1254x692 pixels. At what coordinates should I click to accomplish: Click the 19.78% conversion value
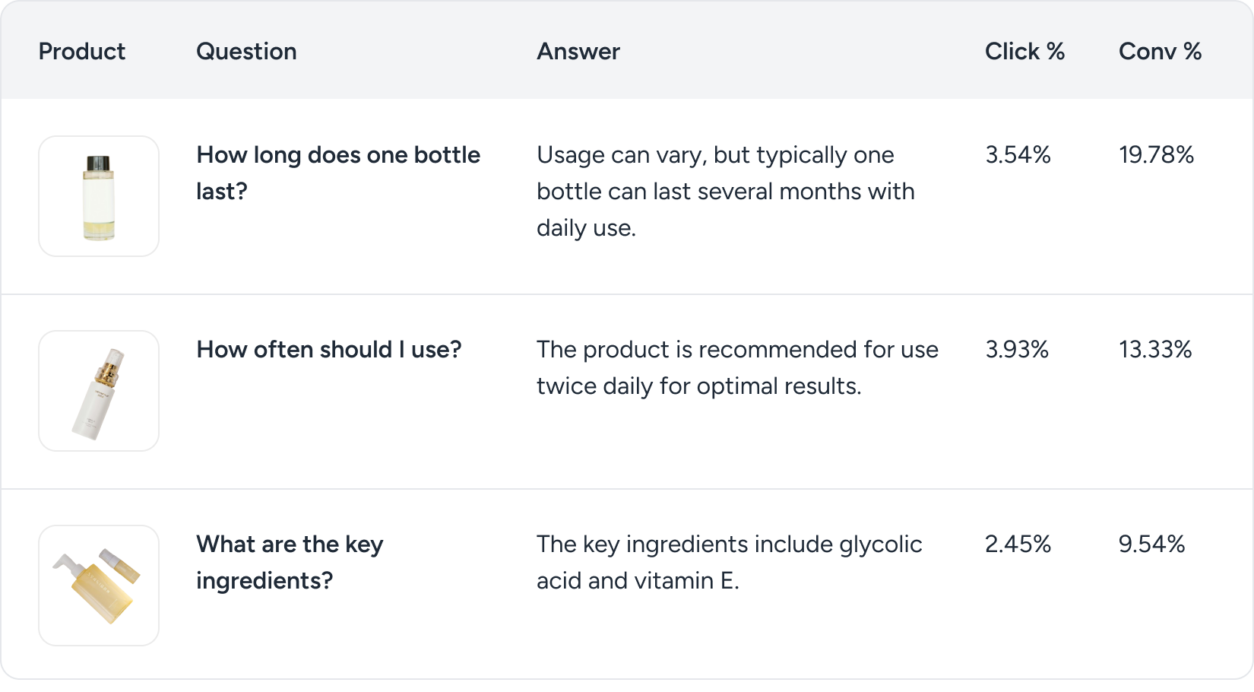[1157, 155]
